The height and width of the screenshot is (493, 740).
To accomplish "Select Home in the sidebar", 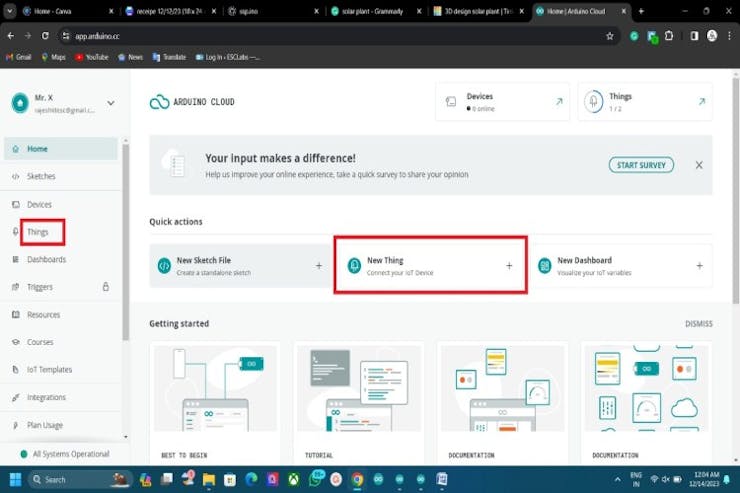I will point(61,149).
